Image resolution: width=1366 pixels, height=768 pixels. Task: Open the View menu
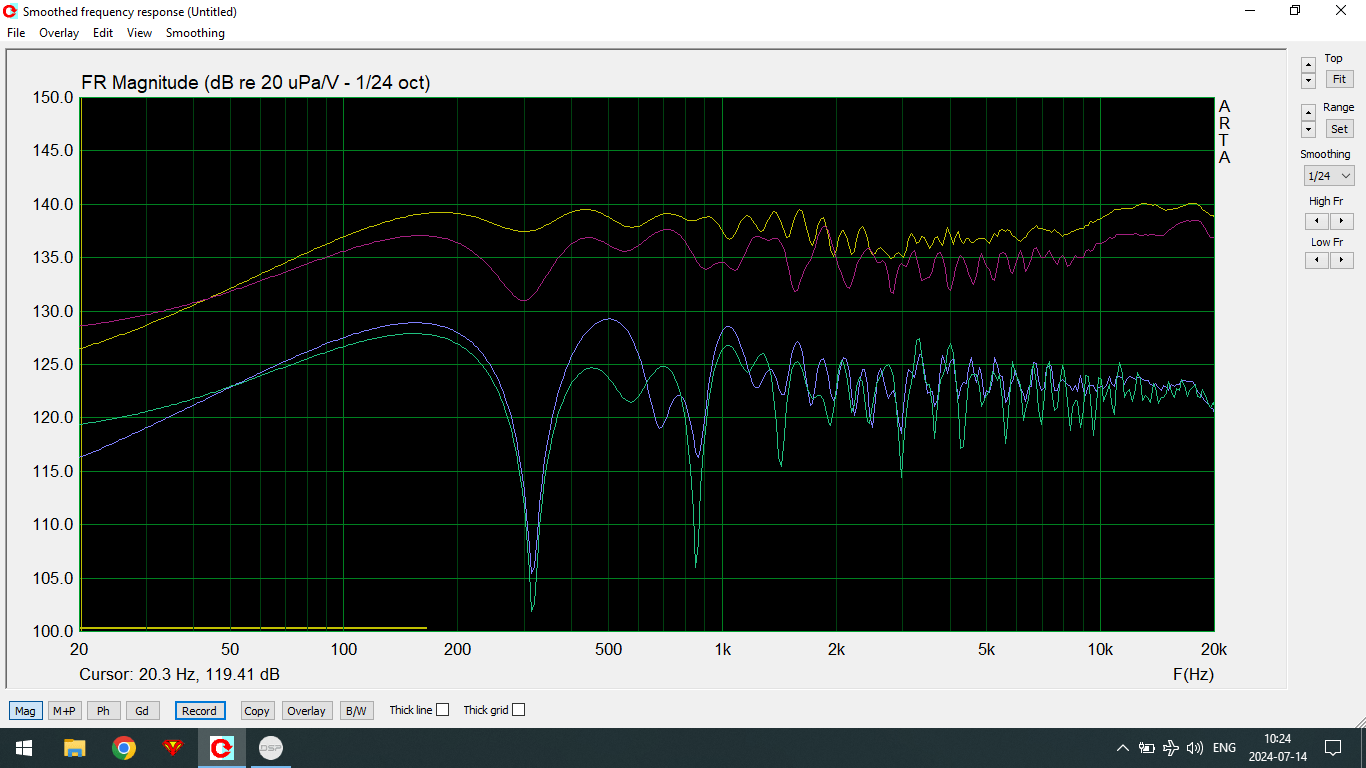pyautogui.click(x=139, y=33)
